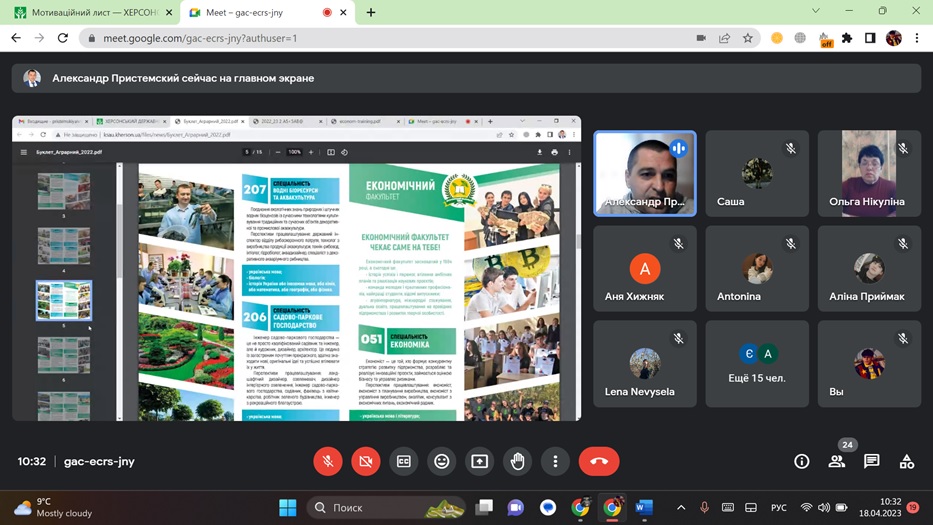Toggle closed captions in the meeting
This screenshot has height=525, width=933.
[404, 461]
